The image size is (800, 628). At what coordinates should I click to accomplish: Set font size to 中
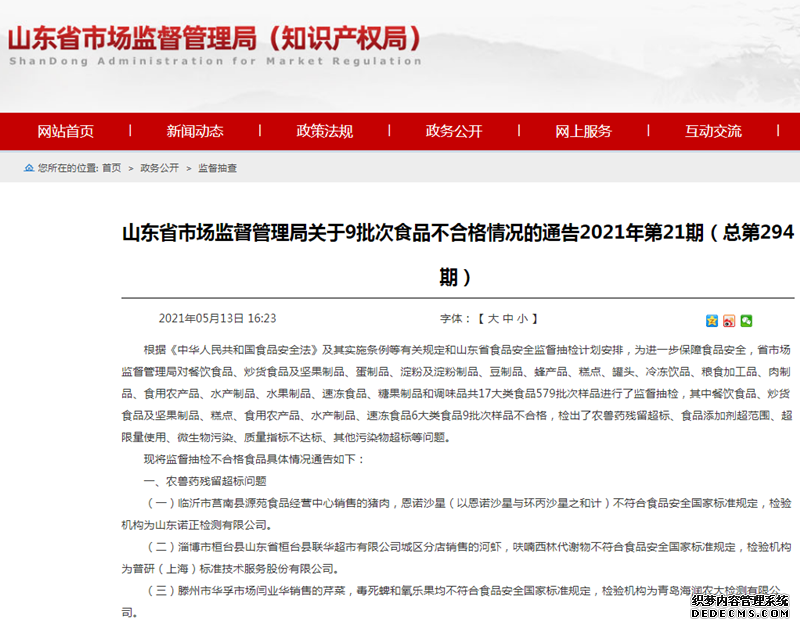[x=508, y=319]
